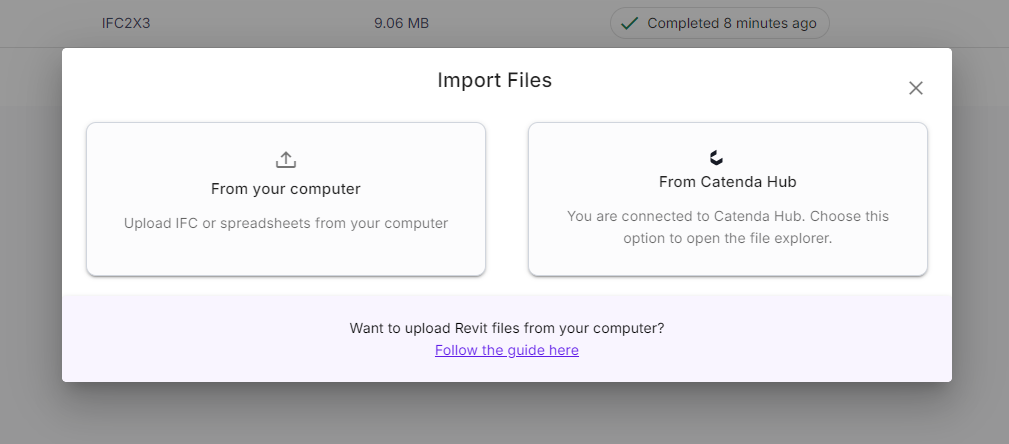The image size is (1009, 444).
Task: Click the 'Import Files' dialog title
Action: (x=495, y=80)
